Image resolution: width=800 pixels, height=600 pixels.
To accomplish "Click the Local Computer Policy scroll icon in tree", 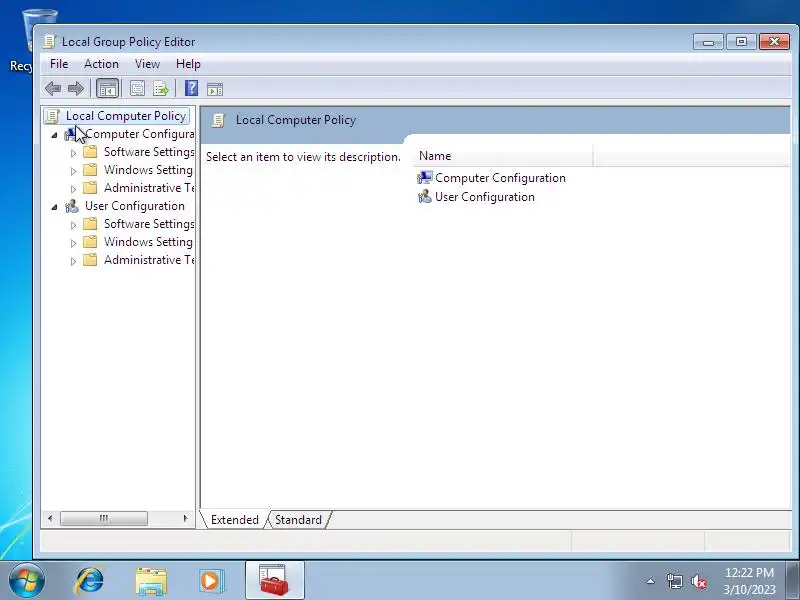I will [x=53, y=116].
